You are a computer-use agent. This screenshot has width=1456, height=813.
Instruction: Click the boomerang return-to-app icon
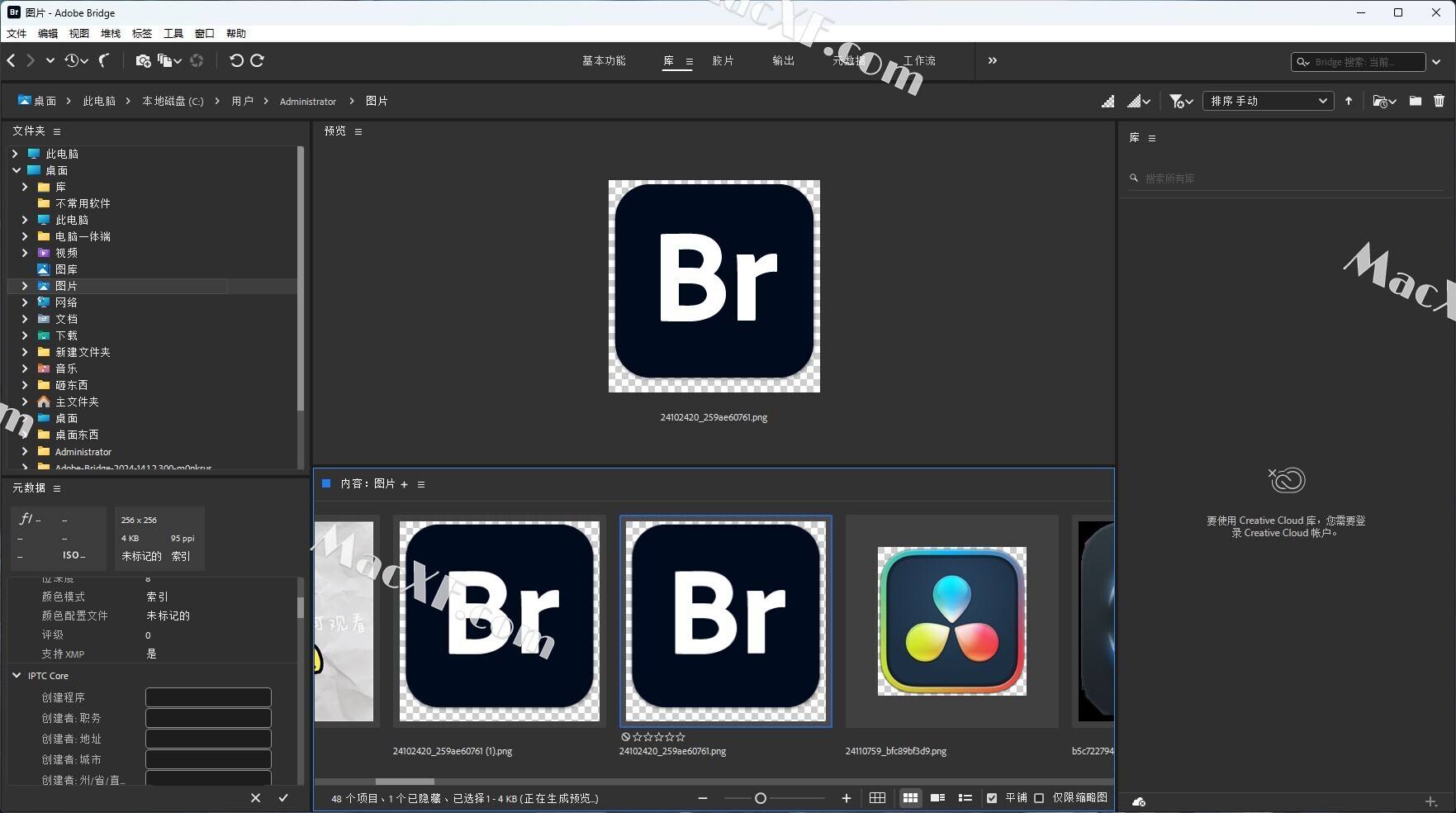105,60
